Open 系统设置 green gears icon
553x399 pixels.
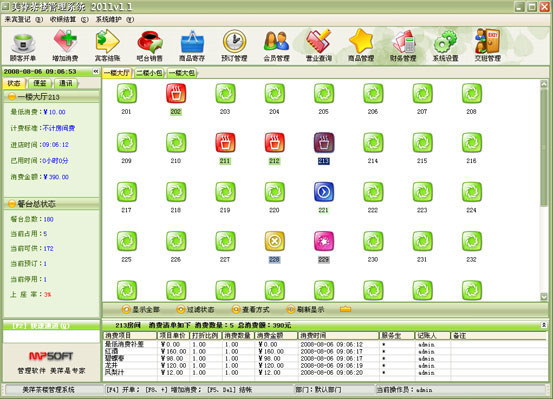[x=445, y=42]
